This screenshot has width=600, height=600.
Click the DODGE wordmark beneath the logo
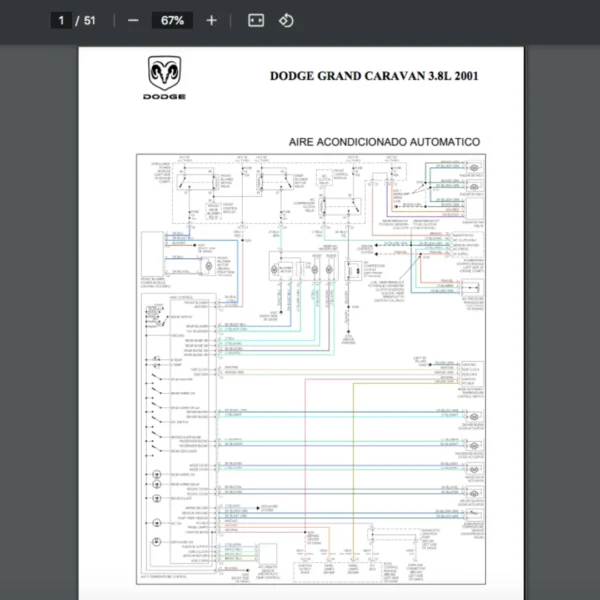click(x=164, y=97)
